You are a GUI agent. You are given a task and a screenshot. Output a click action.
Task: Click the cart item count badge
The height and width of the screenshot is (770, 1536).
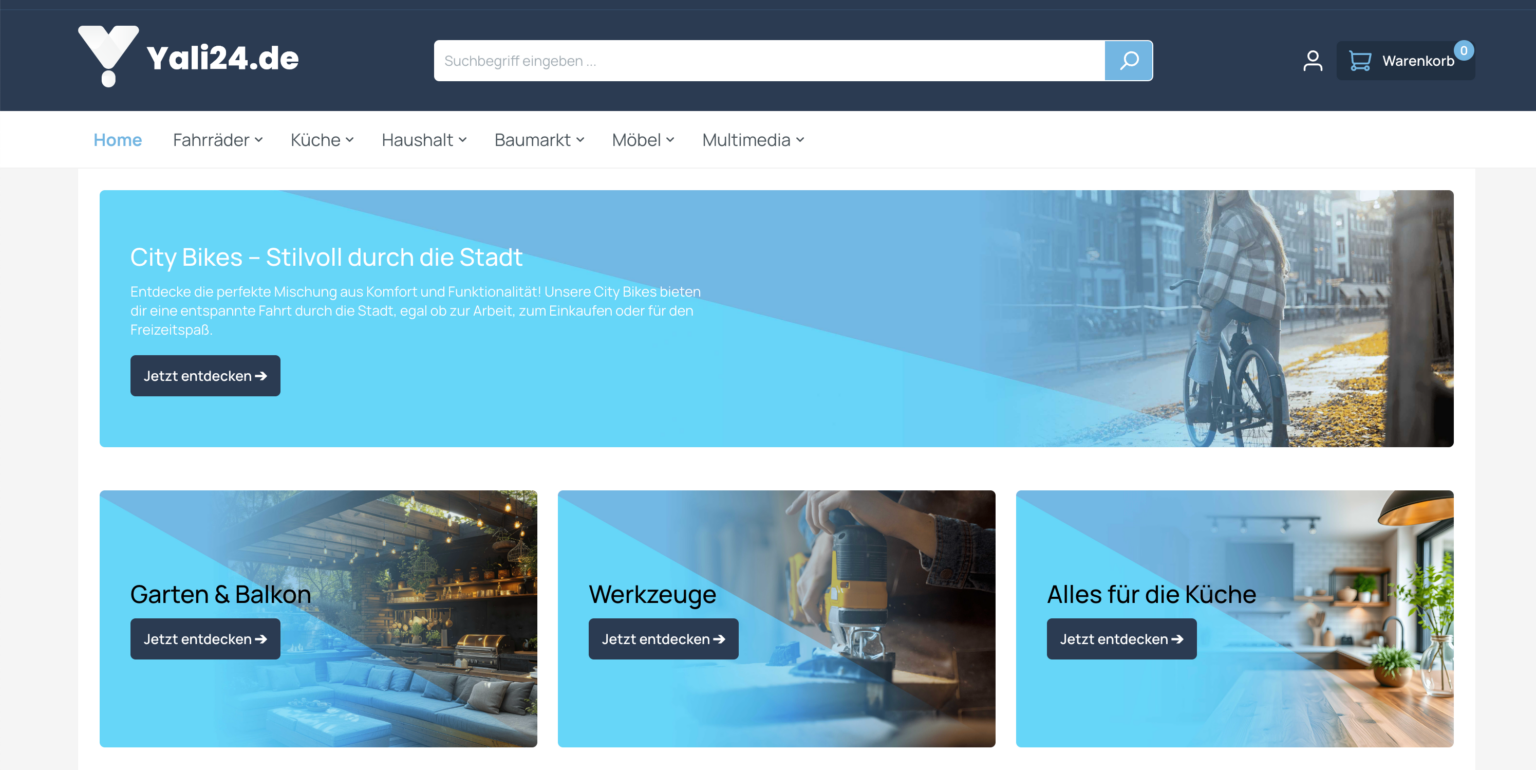pyautogui.click(x=1463, y=50)
